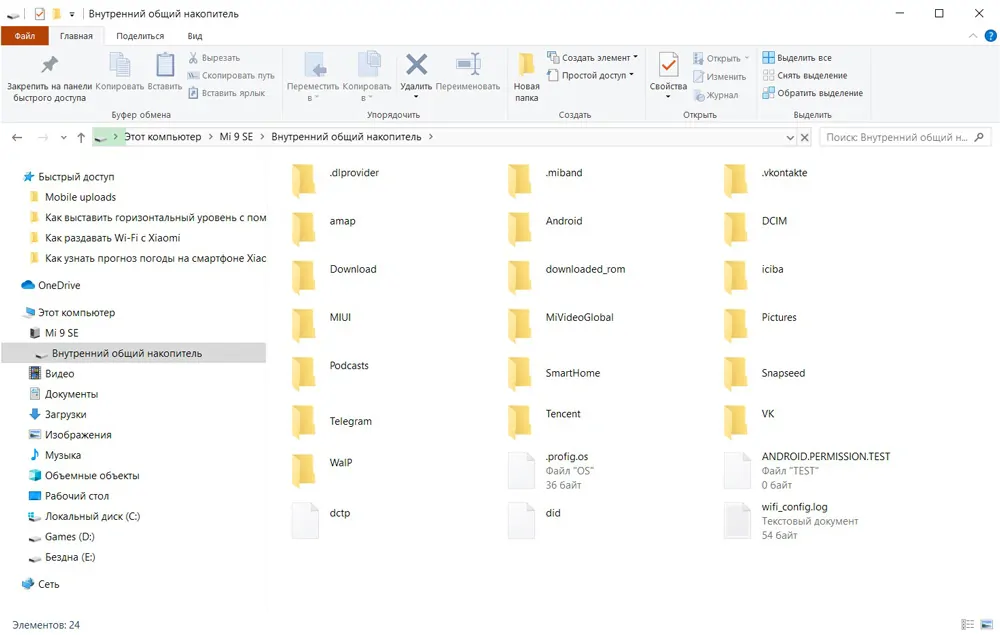Open Простой доступ dropdown
The width and height of the screenshot is (1000, 635).
(591, 75)
